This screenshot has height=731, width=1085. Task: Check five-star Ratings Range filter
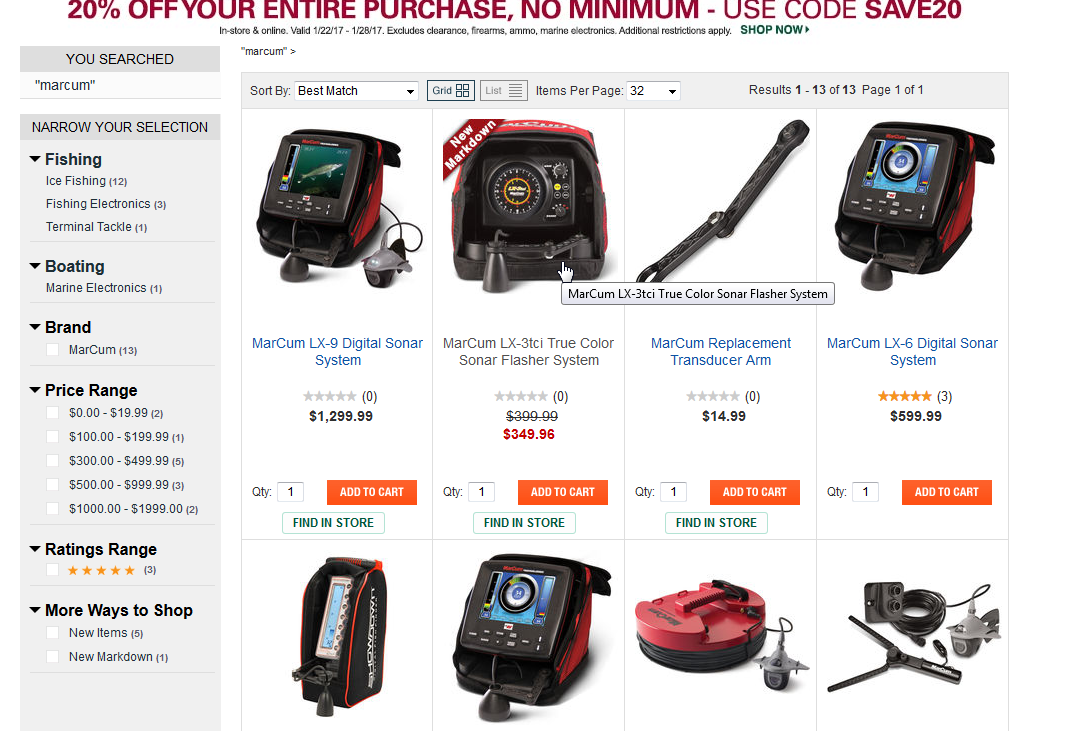click(53, 570)
